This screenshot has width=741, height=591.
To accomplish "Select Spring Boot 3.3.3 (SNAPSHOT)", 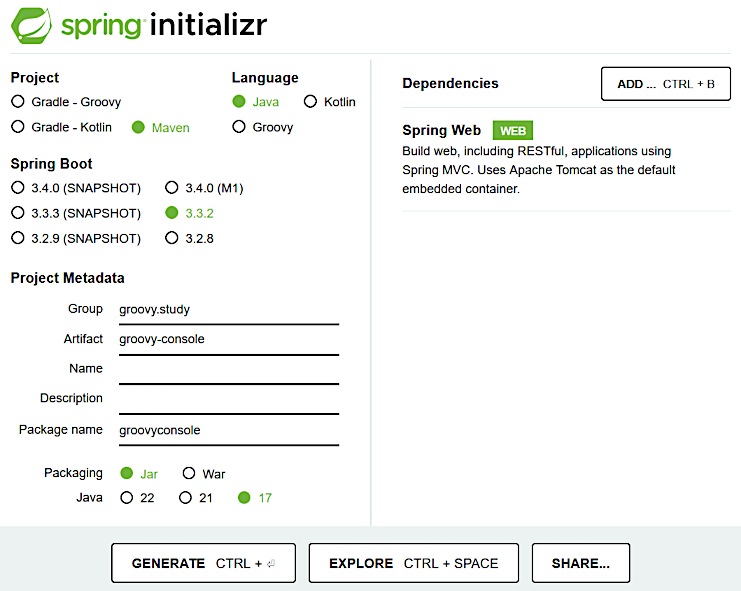I will tap(76, 213).
